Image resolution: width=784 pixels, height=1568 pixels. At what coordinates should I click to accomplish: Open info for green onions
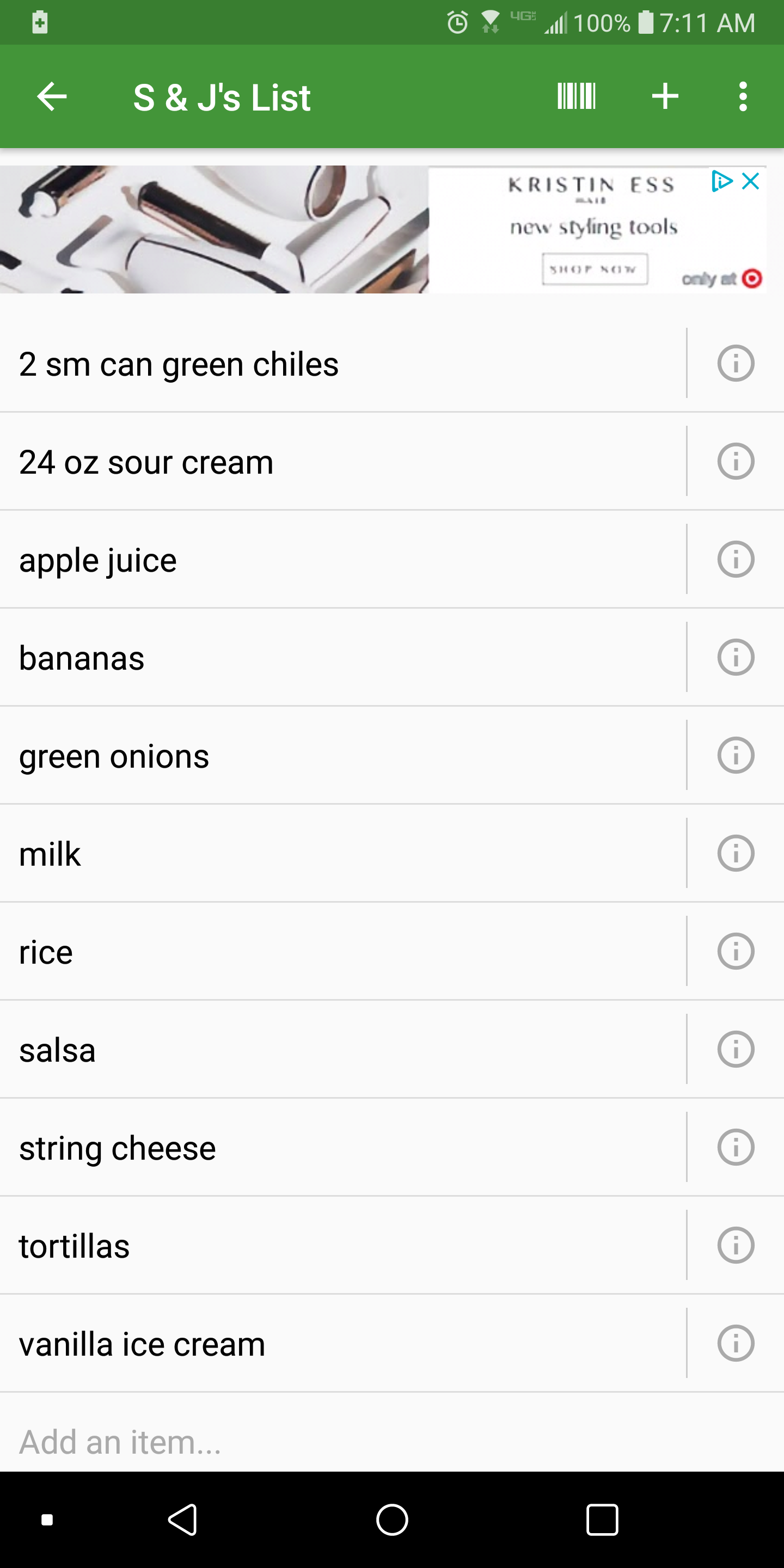[736, 755]
